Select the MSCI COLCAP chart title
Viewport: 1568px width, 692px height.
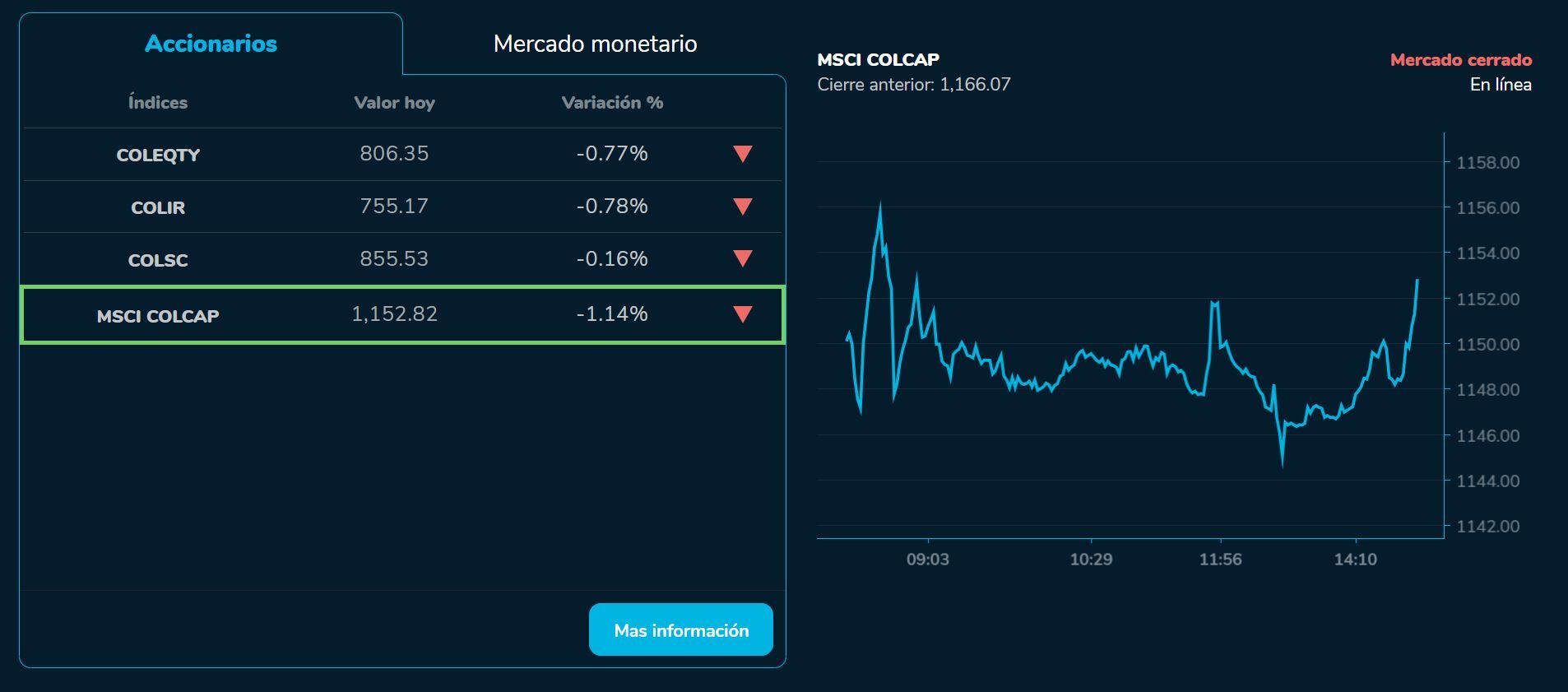(x=877, y=59)
